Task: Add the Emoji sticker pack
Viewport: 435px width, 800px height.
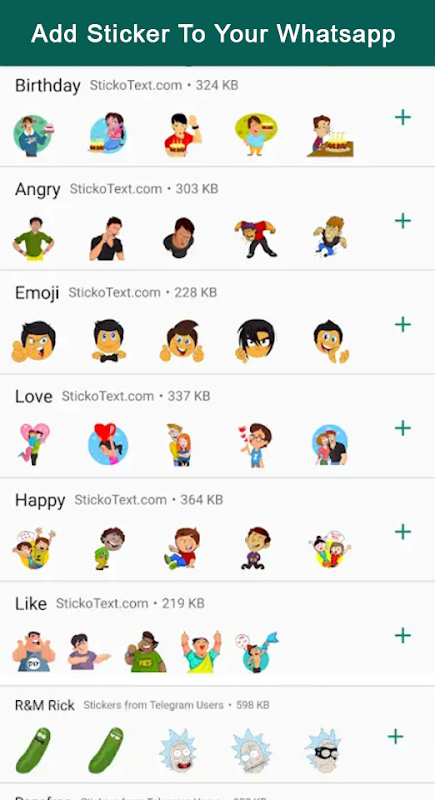Action: [x=403, y=324]
